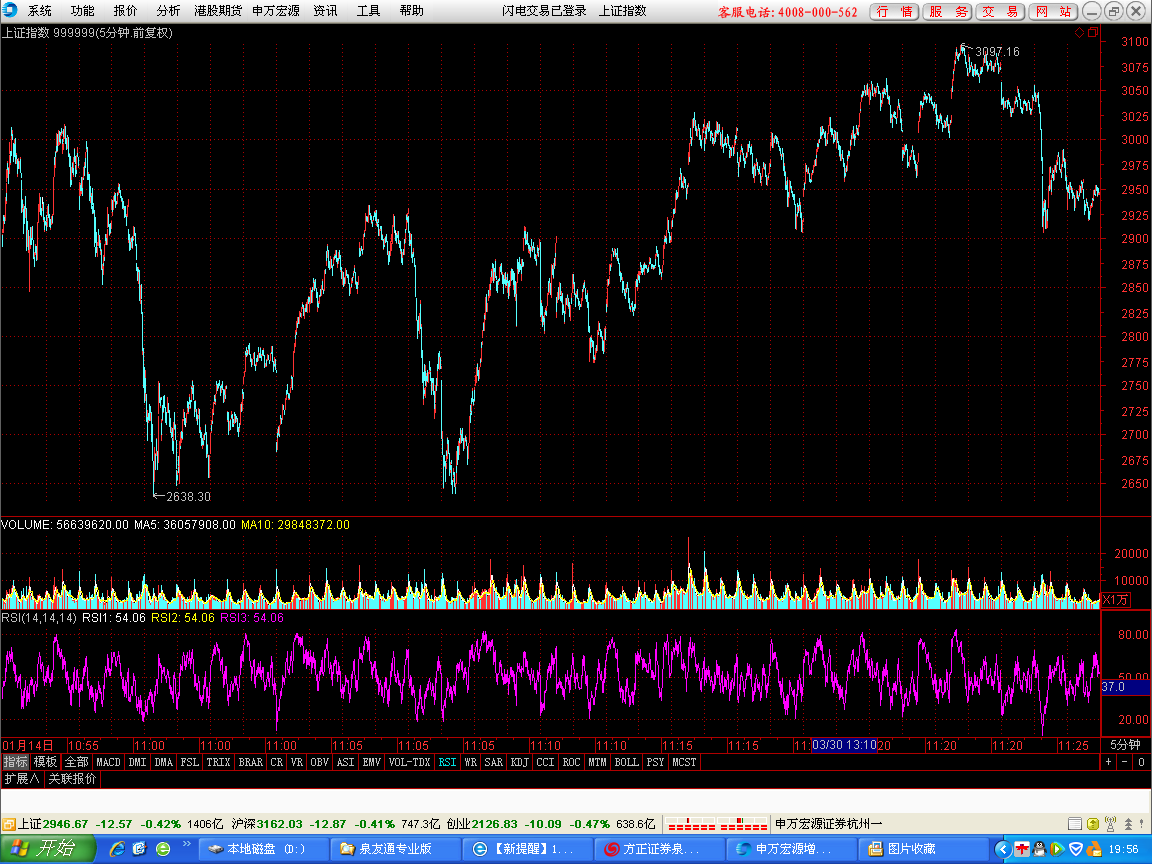
Task: Click the 5分钟 period selector
Action: click(1126, 745)
